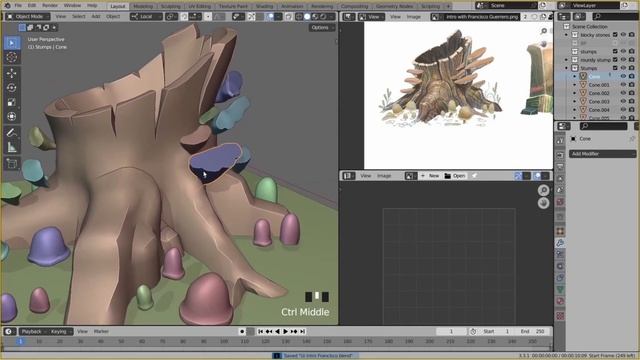Open World properties tab

click(560, 202)
